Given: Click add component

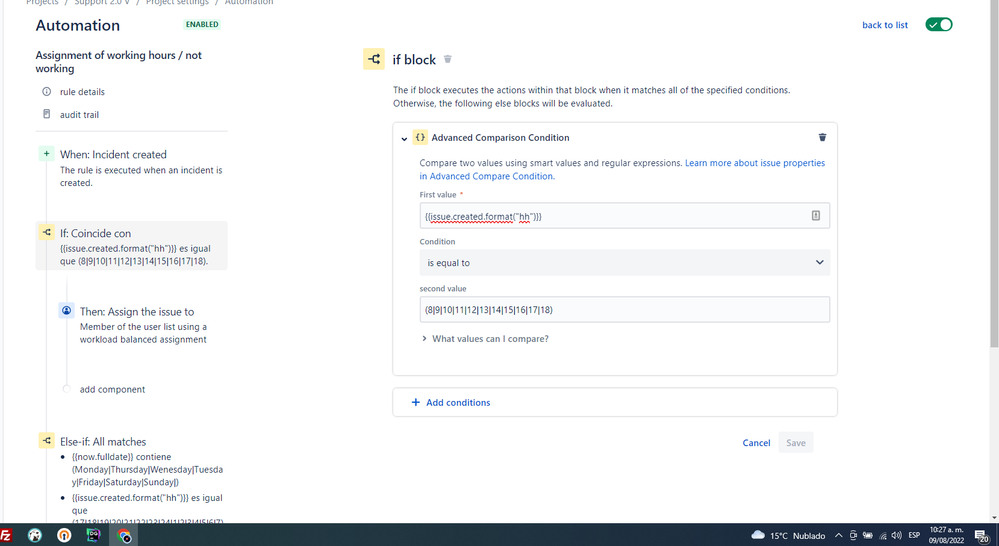Looking at the screenshot, I should (112, 389).
